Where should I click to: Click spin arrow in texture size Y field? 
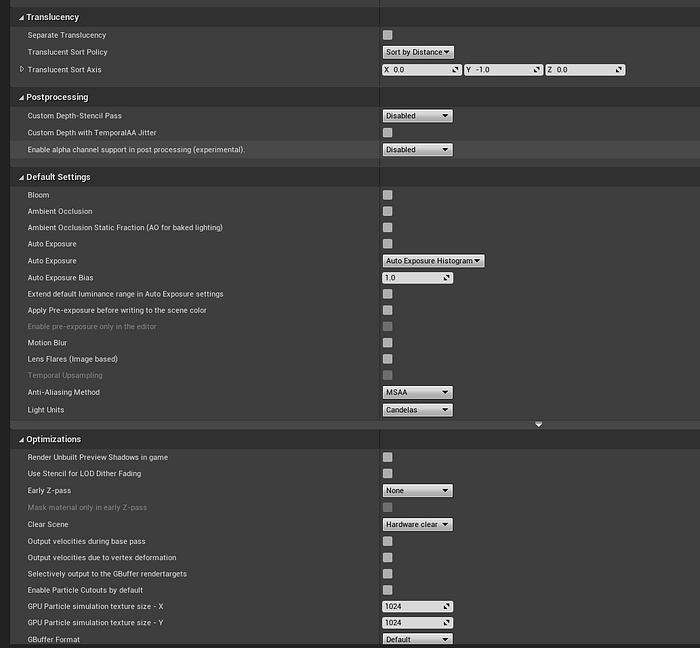(x=446, y=623)
